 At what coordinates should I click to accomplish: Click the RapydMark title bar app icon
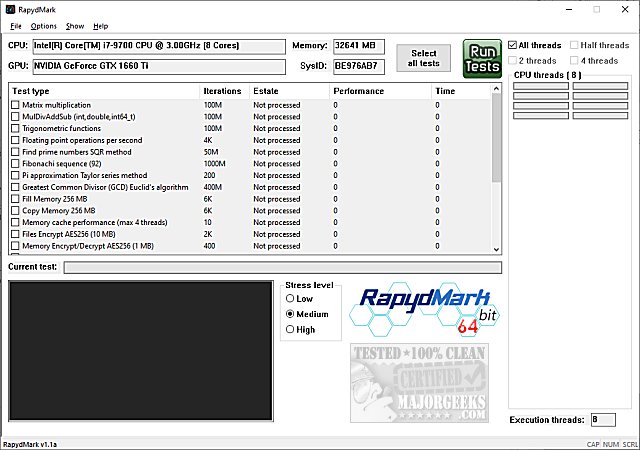(x=11, y=9)
